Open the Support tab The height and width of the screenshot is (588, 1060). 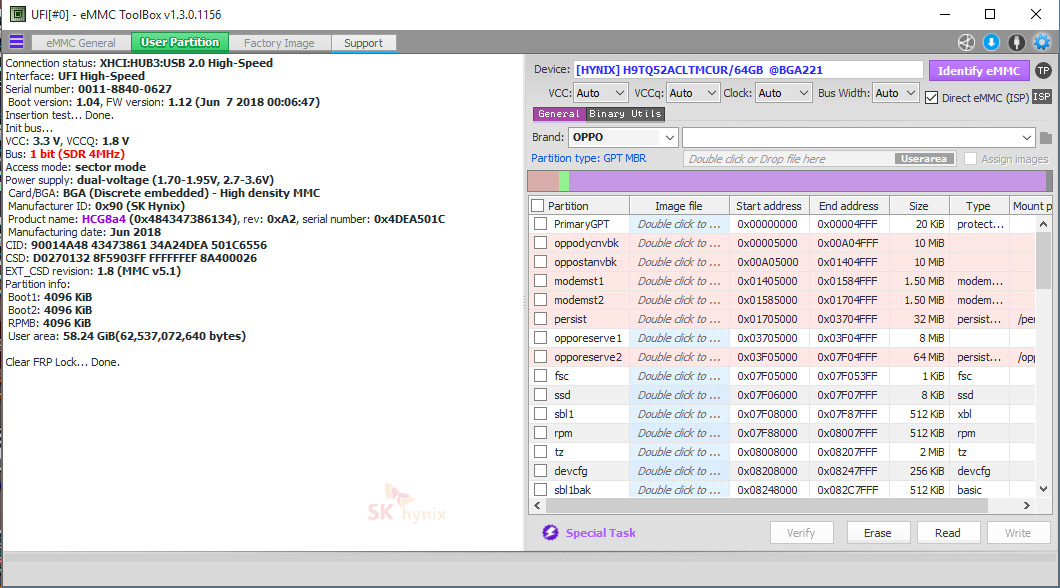363,43
